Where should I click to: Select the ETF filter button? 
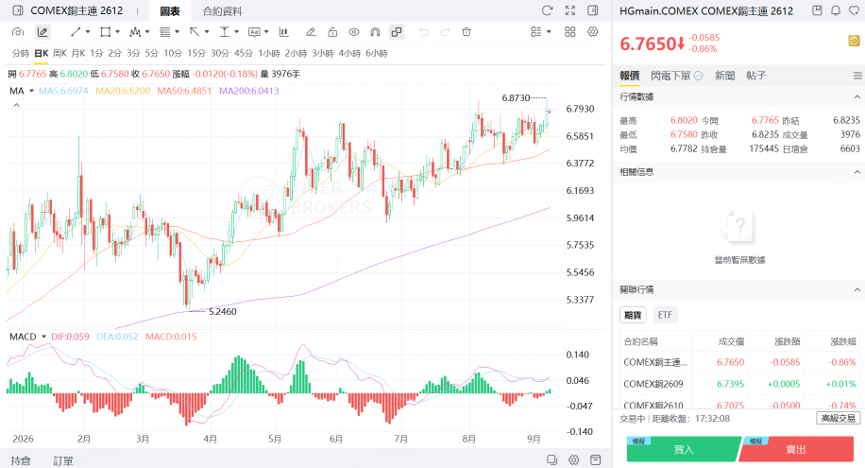pos(665,315)
